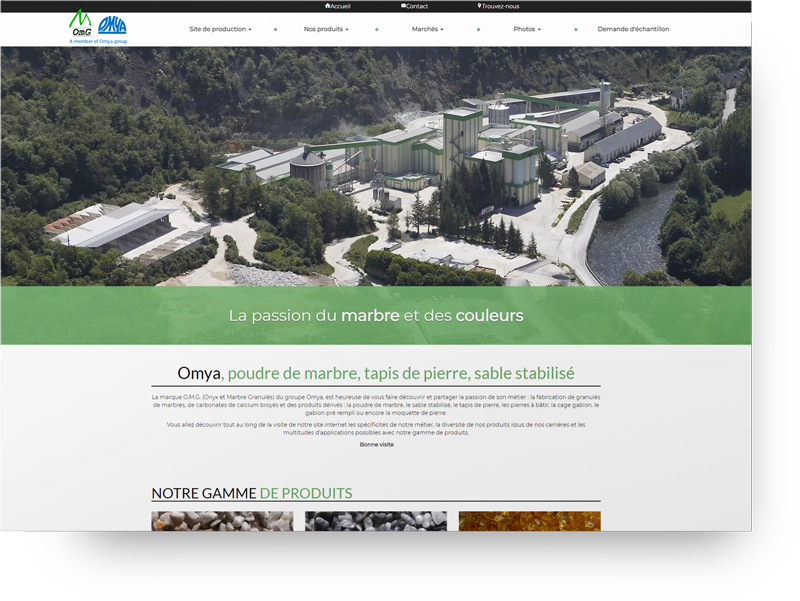The width and height of the screenshot is (800, 601).
Task: Open the Photos dropdown in the navigation
Action: point(526,29)
